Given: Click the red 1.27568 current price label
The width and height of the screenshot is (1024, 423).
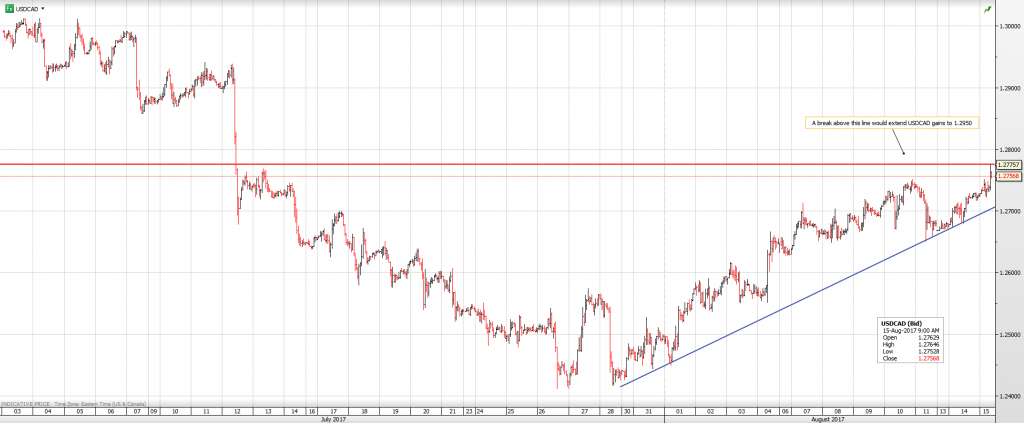Looking at the screenshot, I should (1007, 176).
